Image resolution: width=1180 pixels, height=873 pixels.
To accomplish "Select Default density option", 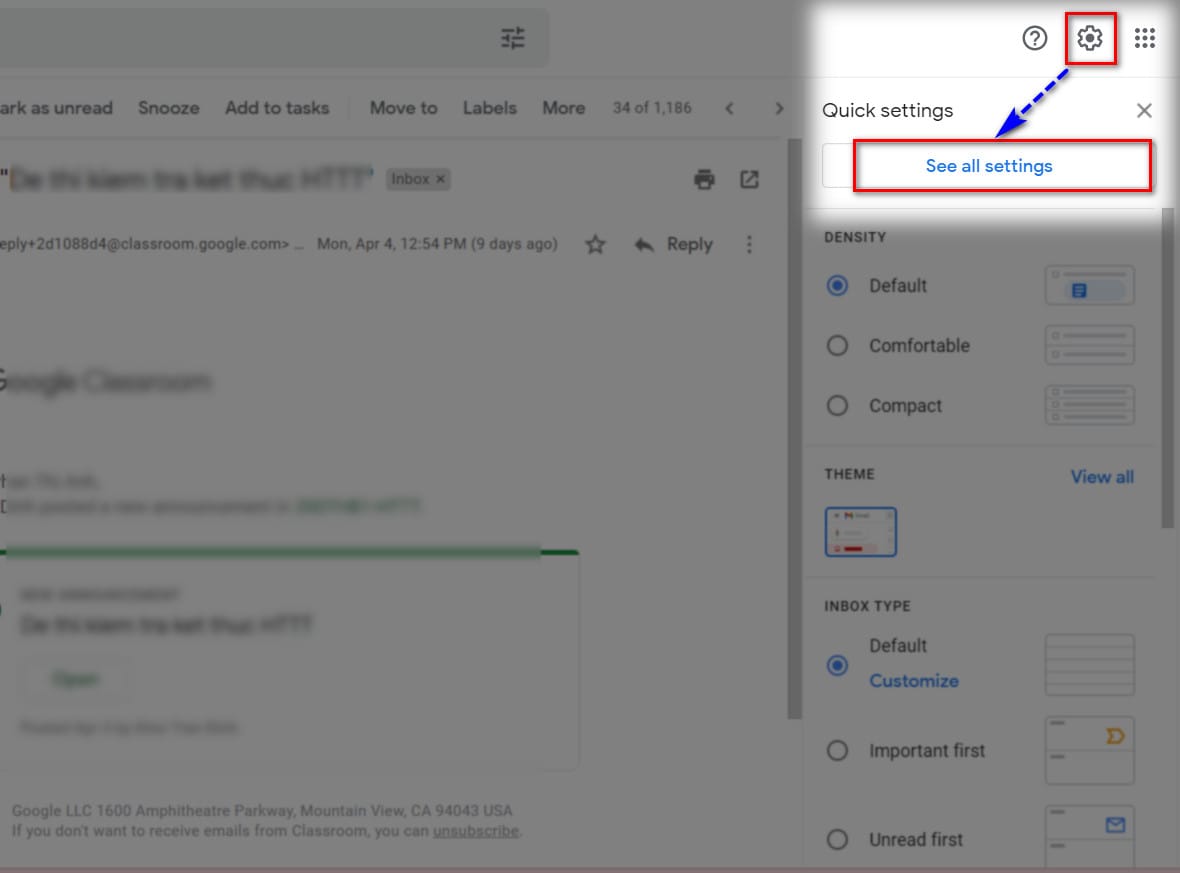I will 837,286.
